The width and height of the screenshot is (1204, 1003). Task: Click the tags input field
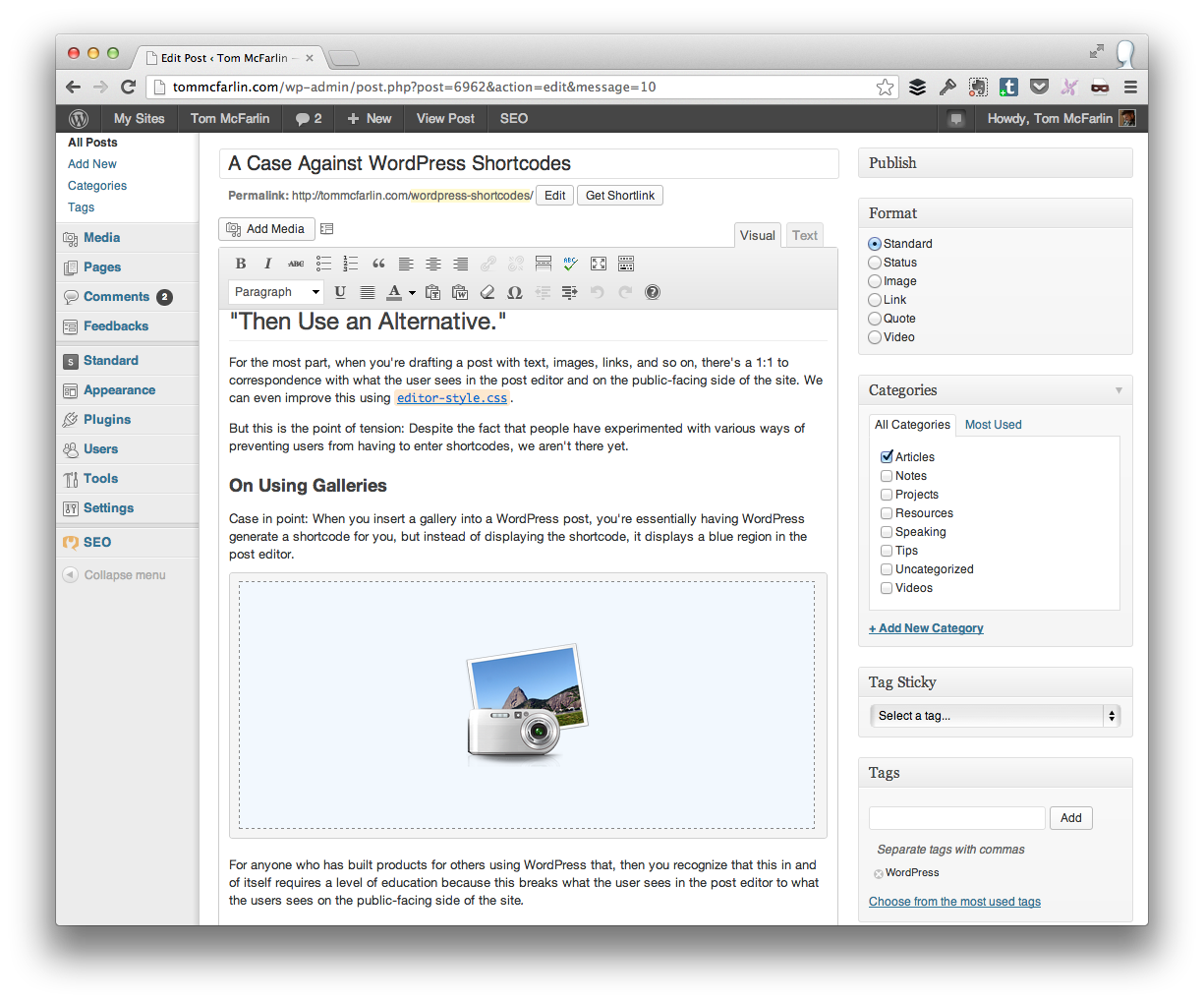coord(956,817)
